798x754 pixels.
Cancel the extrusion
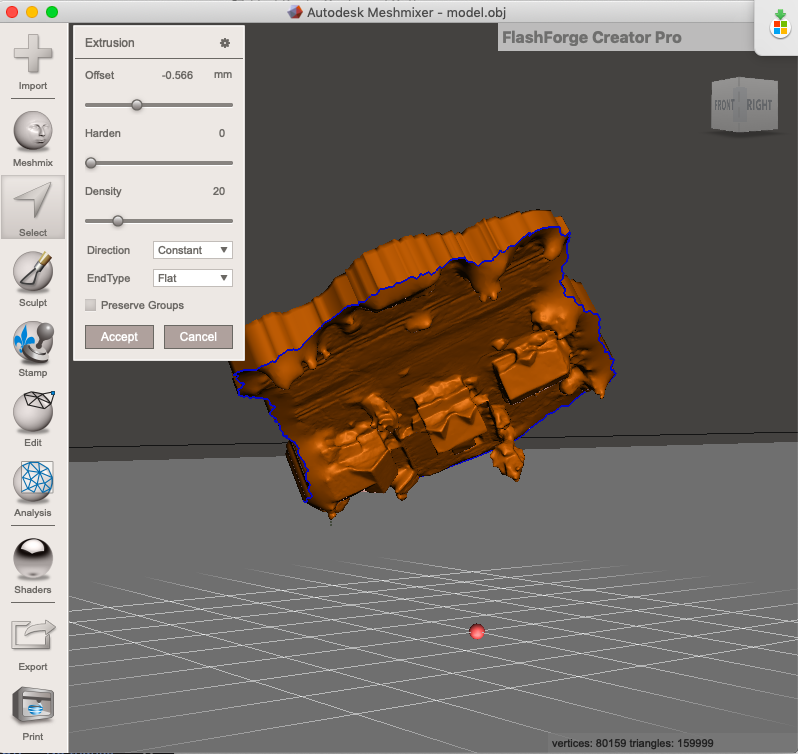click(x=198, y=337)
